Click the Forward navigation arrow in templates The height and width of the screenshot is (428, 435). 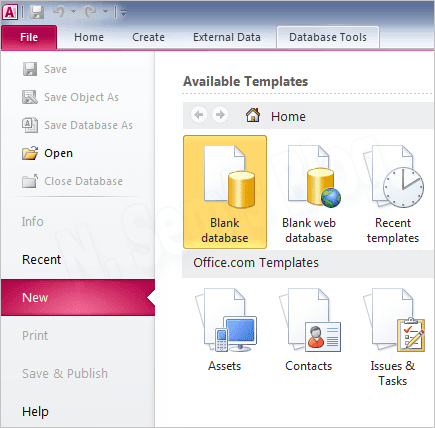point(220,115)
